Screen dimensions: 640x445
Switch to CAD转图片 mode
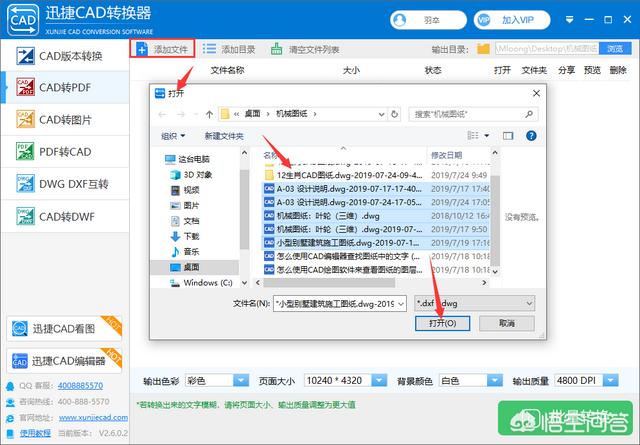coord(65,120)
